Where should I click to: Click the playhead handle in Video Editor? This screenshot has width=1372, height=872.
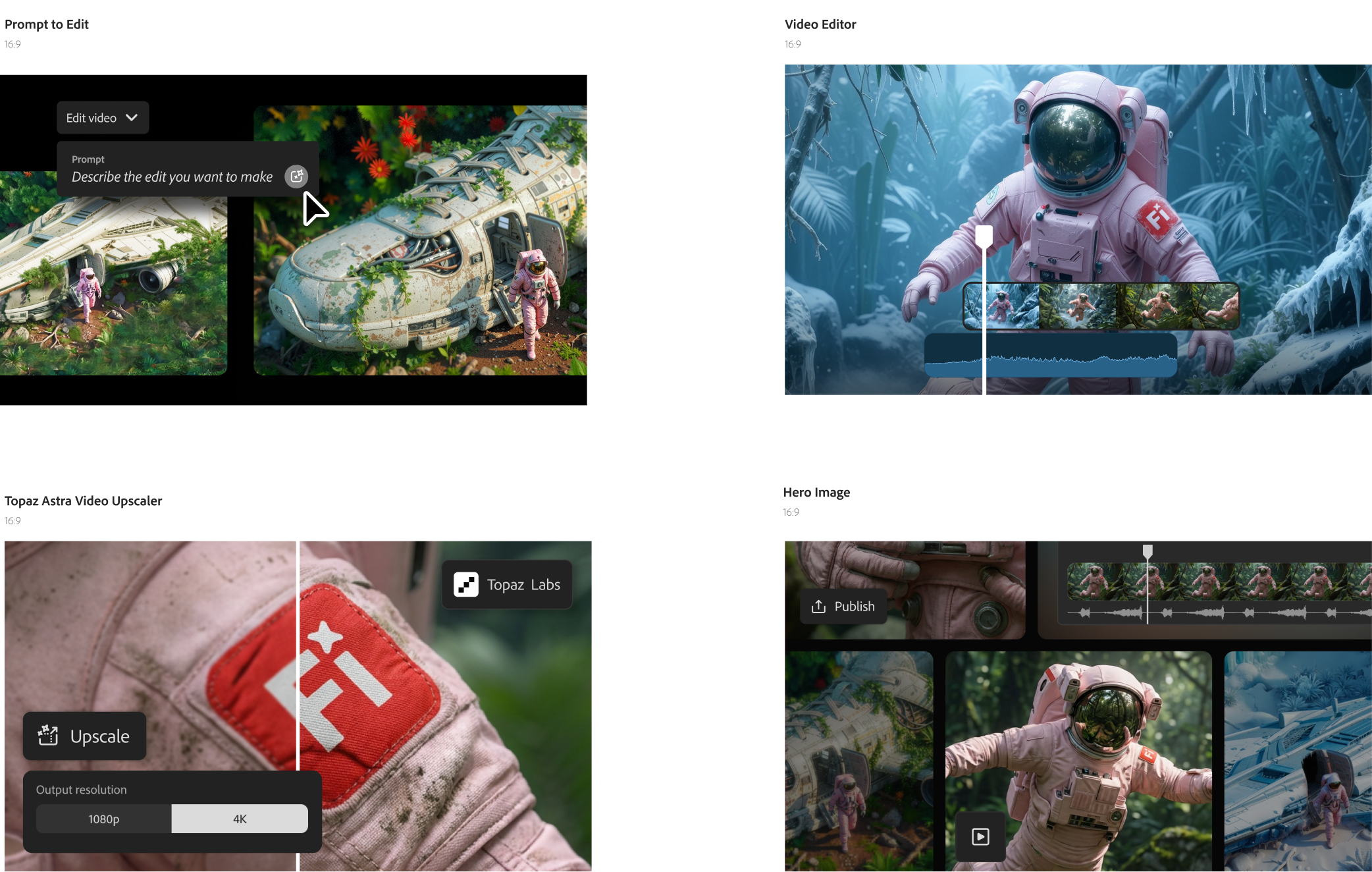[984, 236]
